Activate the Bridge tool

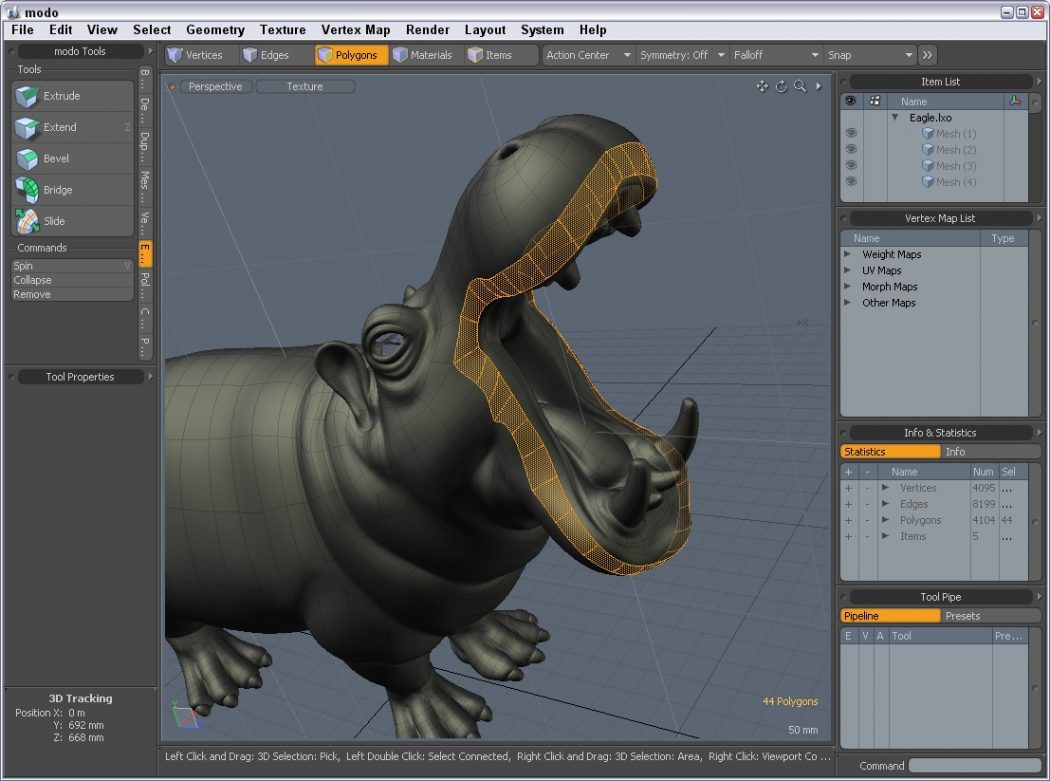(x=72, y=190)
